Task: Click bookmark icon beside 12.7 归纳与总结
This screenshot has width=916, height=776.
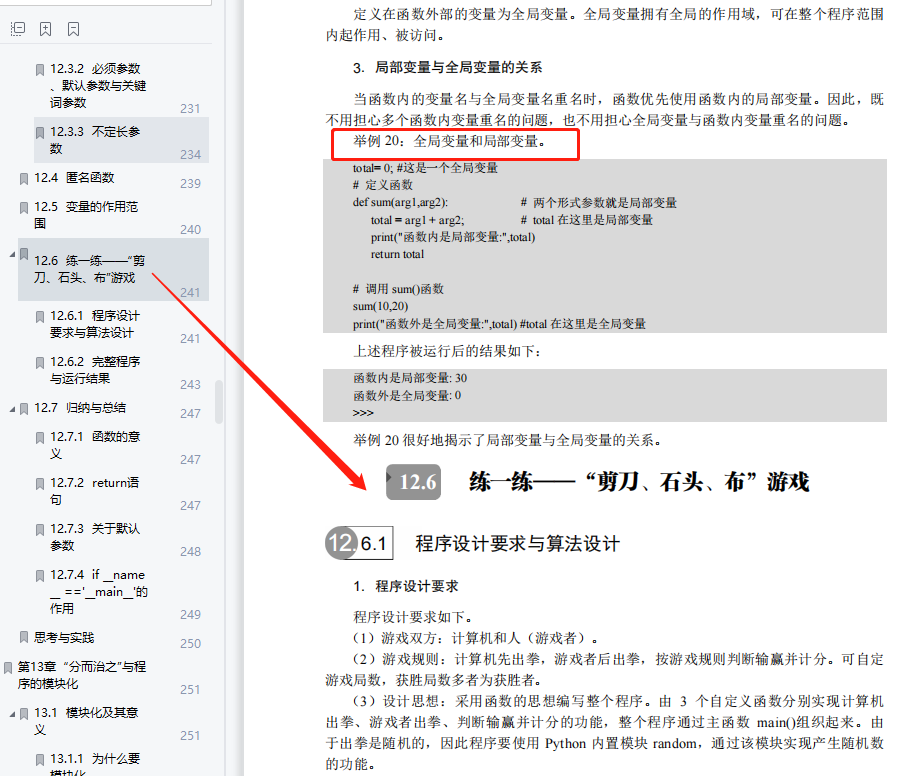Action: click(x=24, y=409)
